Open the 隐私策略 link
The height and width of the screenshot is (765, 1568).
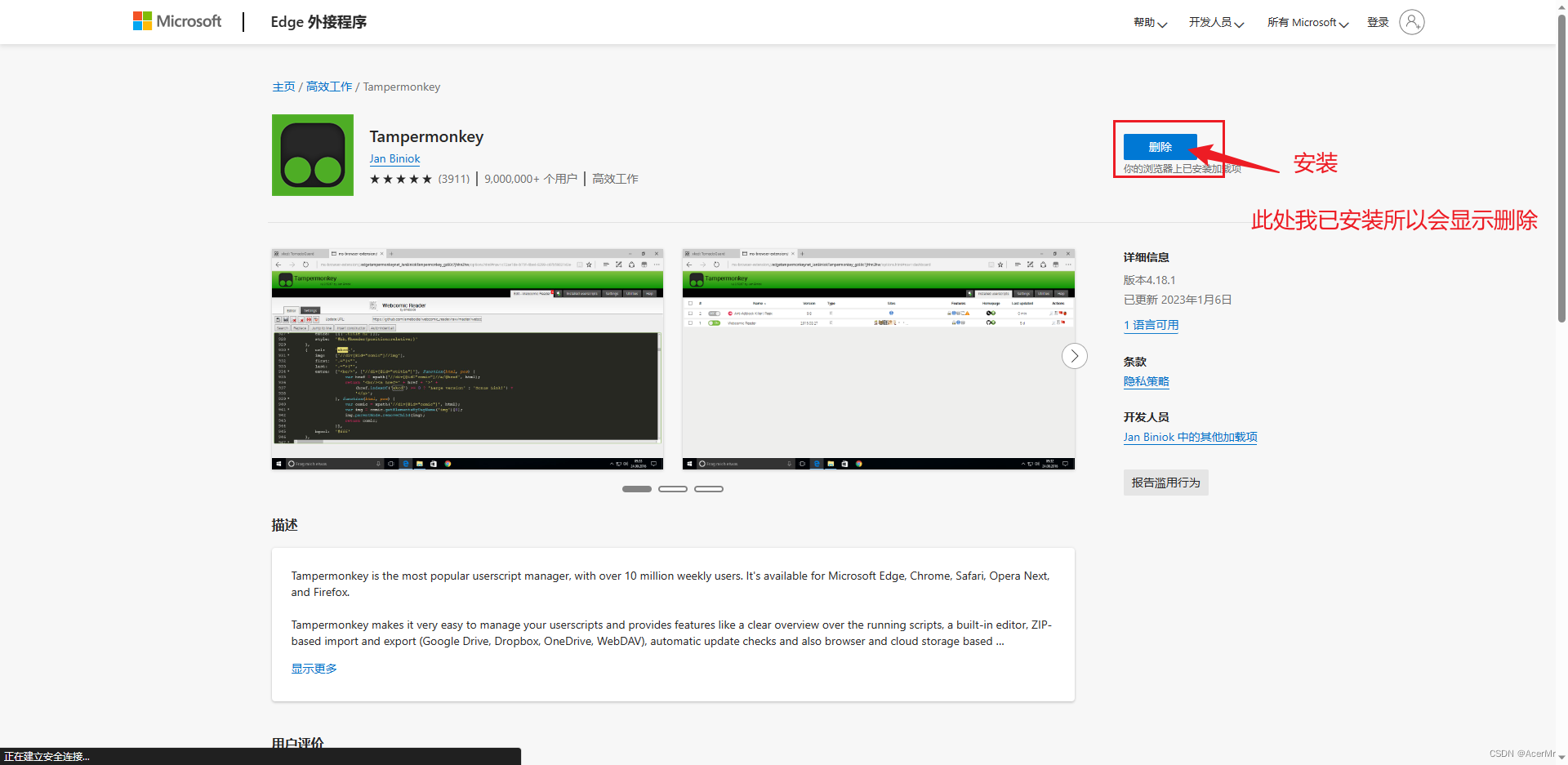click(1147, 381)
